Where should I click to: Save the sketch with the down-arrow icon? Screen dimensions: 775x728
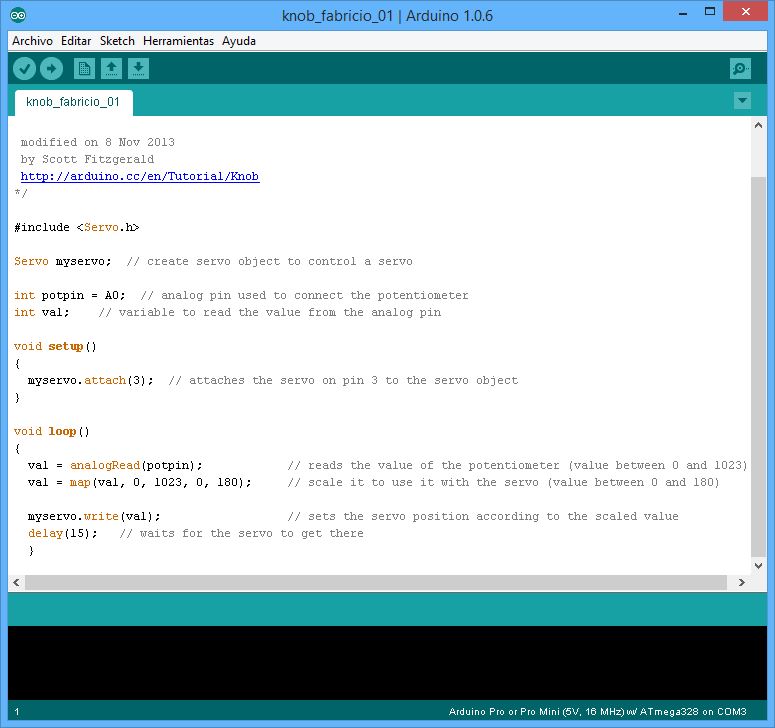138,69
